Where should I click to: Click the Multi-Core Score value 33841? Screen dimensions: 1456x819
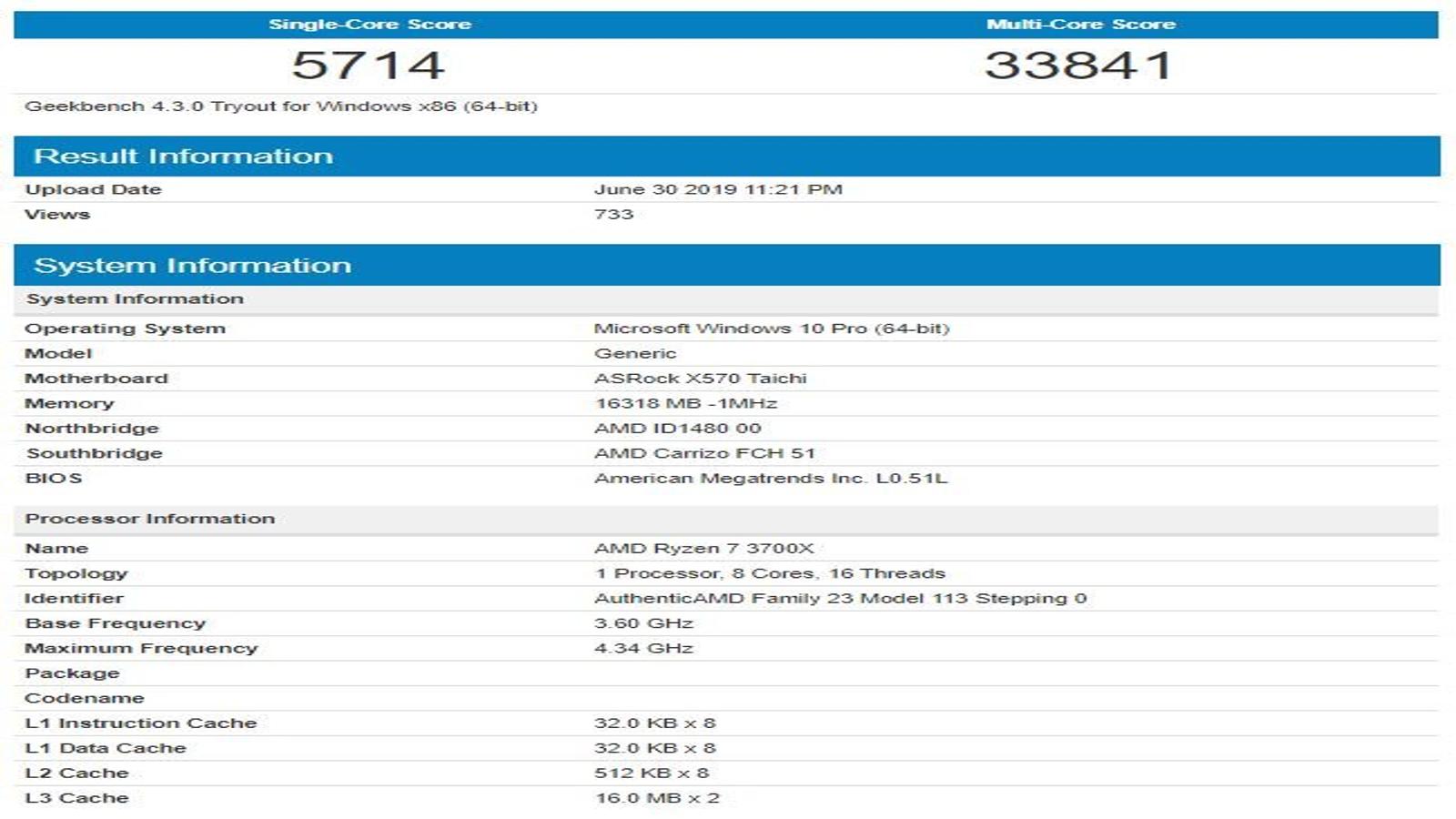point(1078,66)
